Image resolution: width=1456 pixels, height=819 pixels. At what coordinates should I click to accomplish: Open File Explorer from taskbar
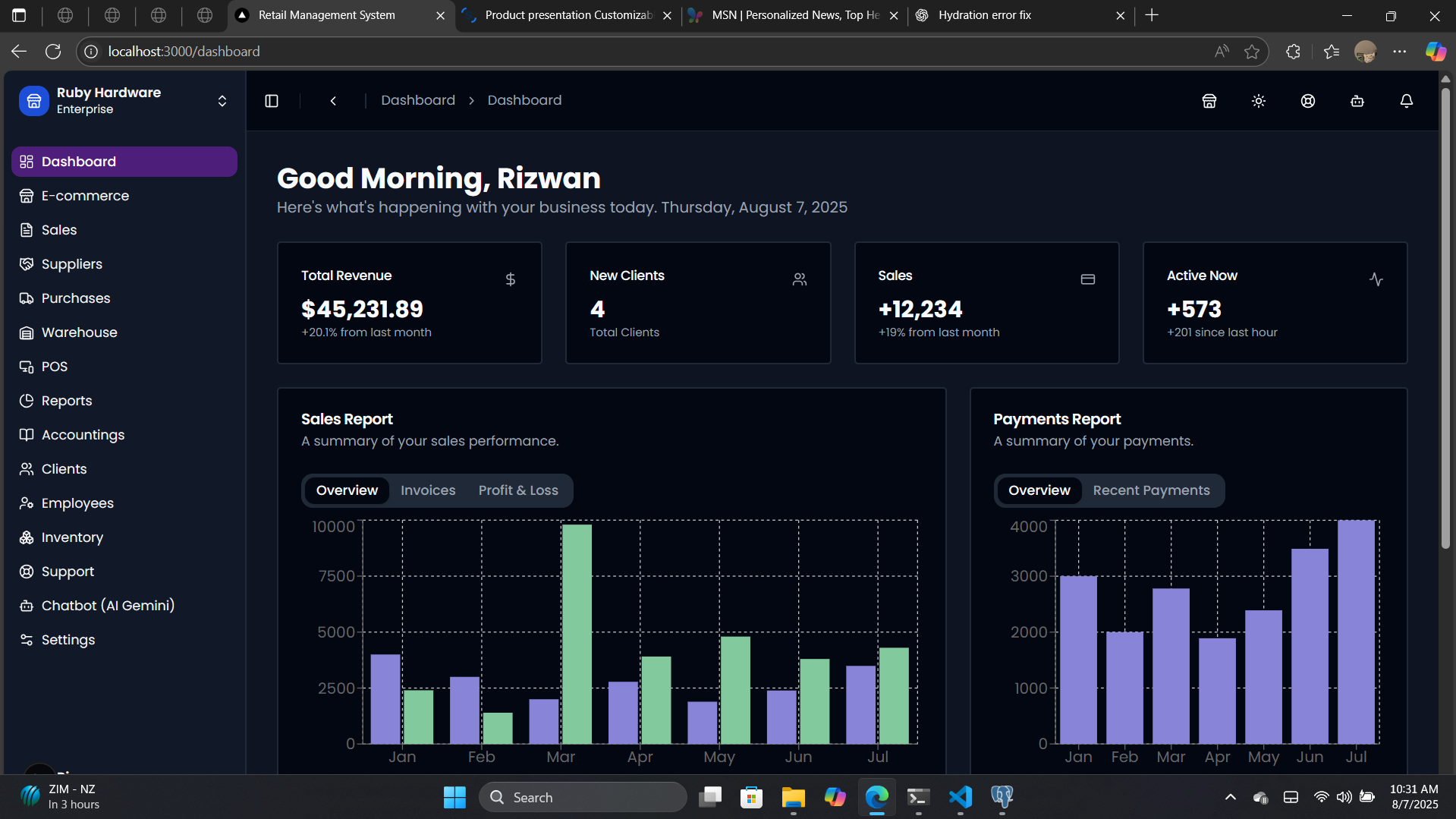(x=794, y=797)
